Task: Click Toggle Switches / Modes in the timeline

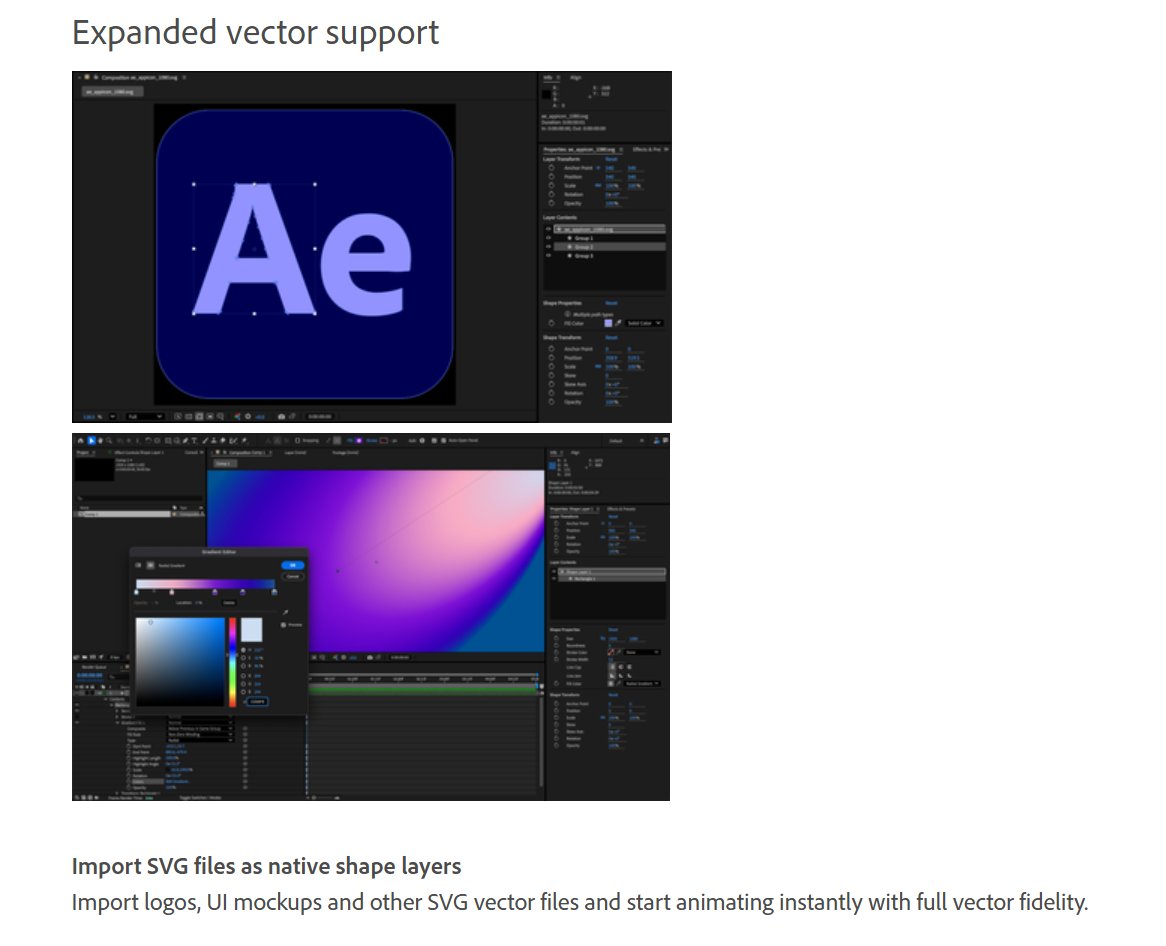Action: click(200, 797)
